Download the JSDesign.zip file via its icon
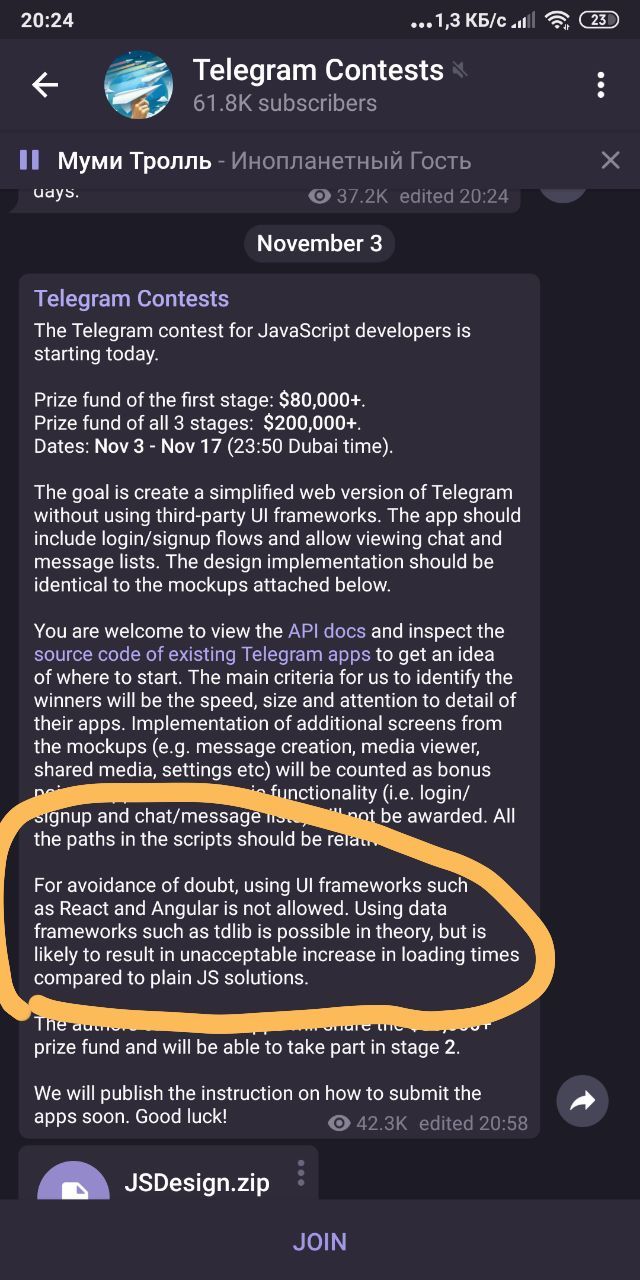The image size is (640, 1280). pyautogui.click(x=73, y=1187)
